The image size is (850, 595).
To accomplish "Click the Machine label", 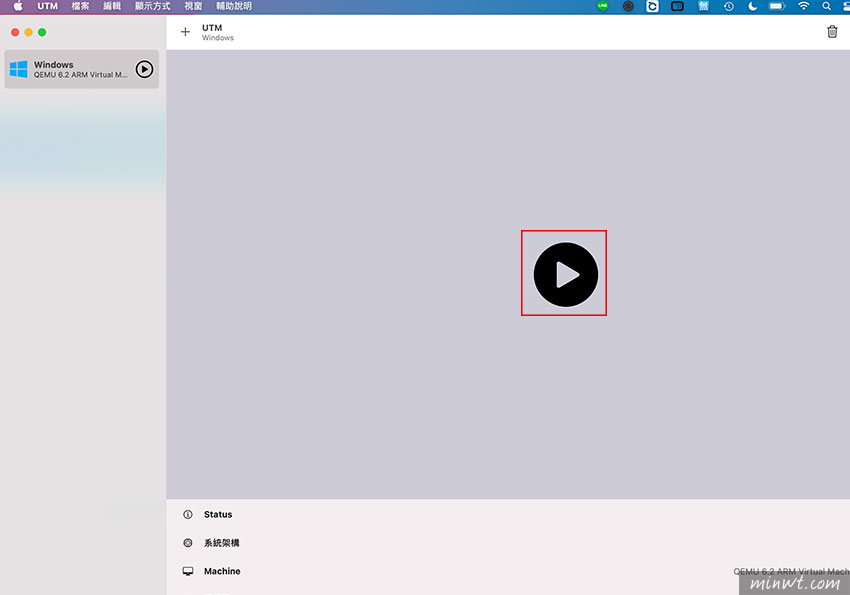I will coord(222,571).
